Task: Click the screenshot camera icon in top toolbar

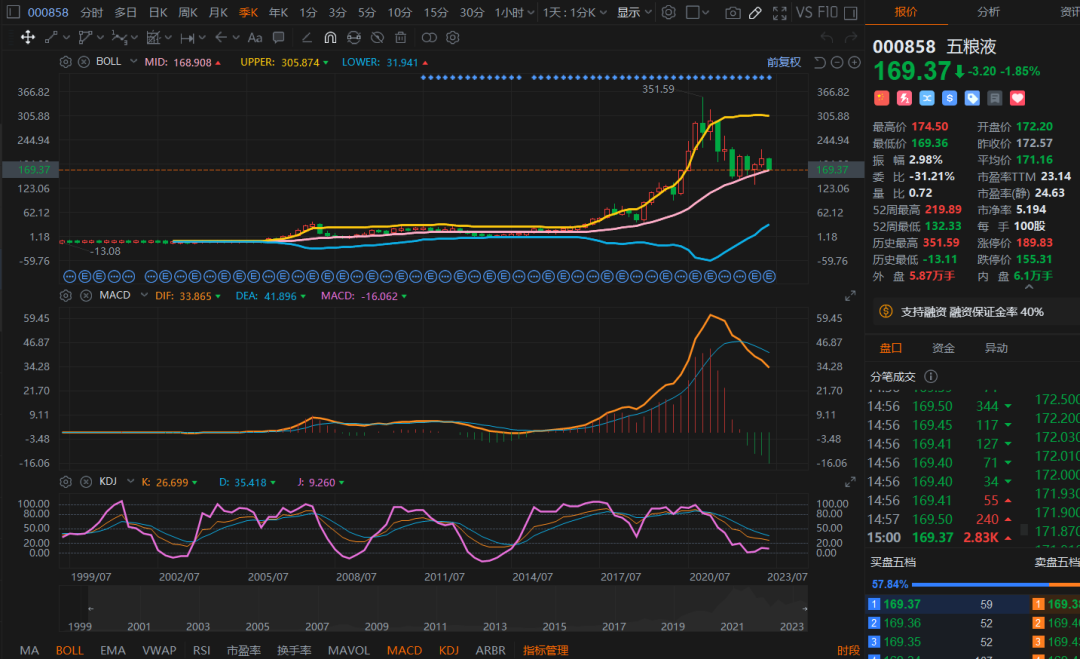Action: (x=733, y=13)
